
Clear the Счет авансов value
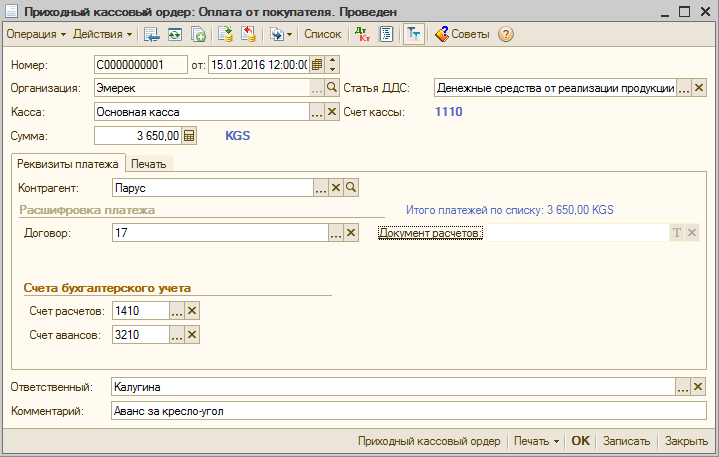[x=193, y=336]
